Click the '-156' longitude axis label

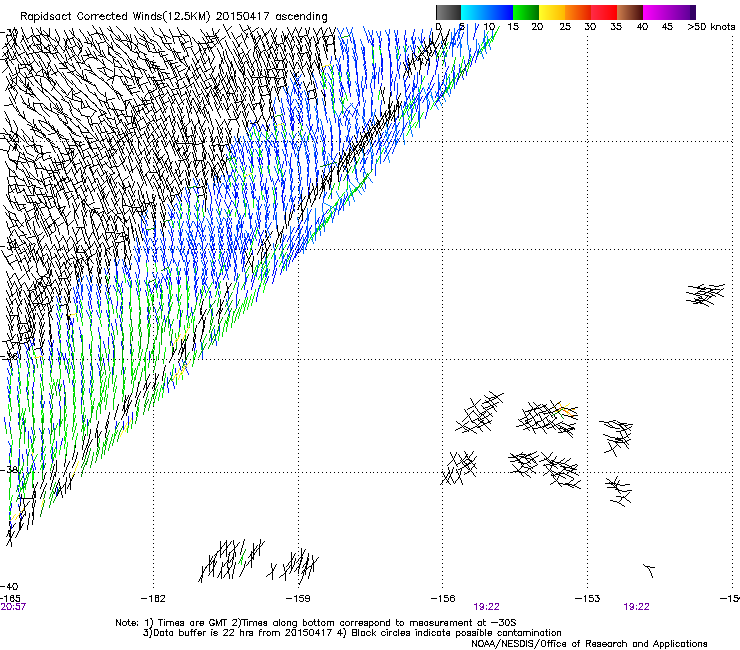443,599
